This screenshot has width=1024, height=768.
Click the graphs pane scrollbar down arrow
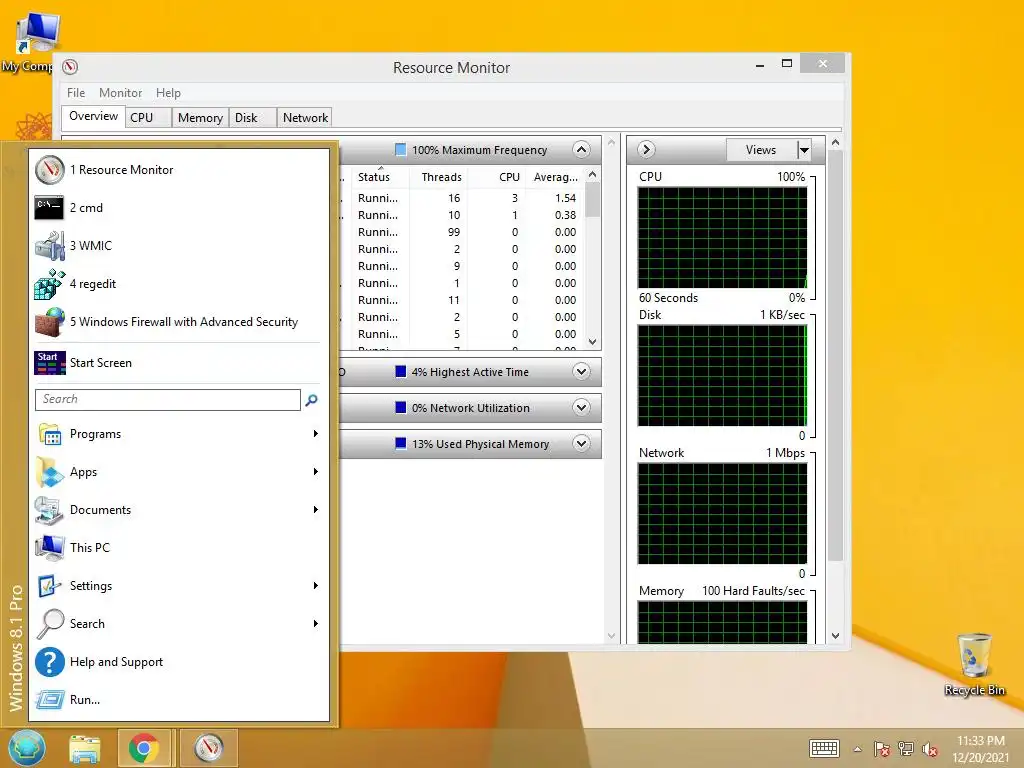point(835,635)
